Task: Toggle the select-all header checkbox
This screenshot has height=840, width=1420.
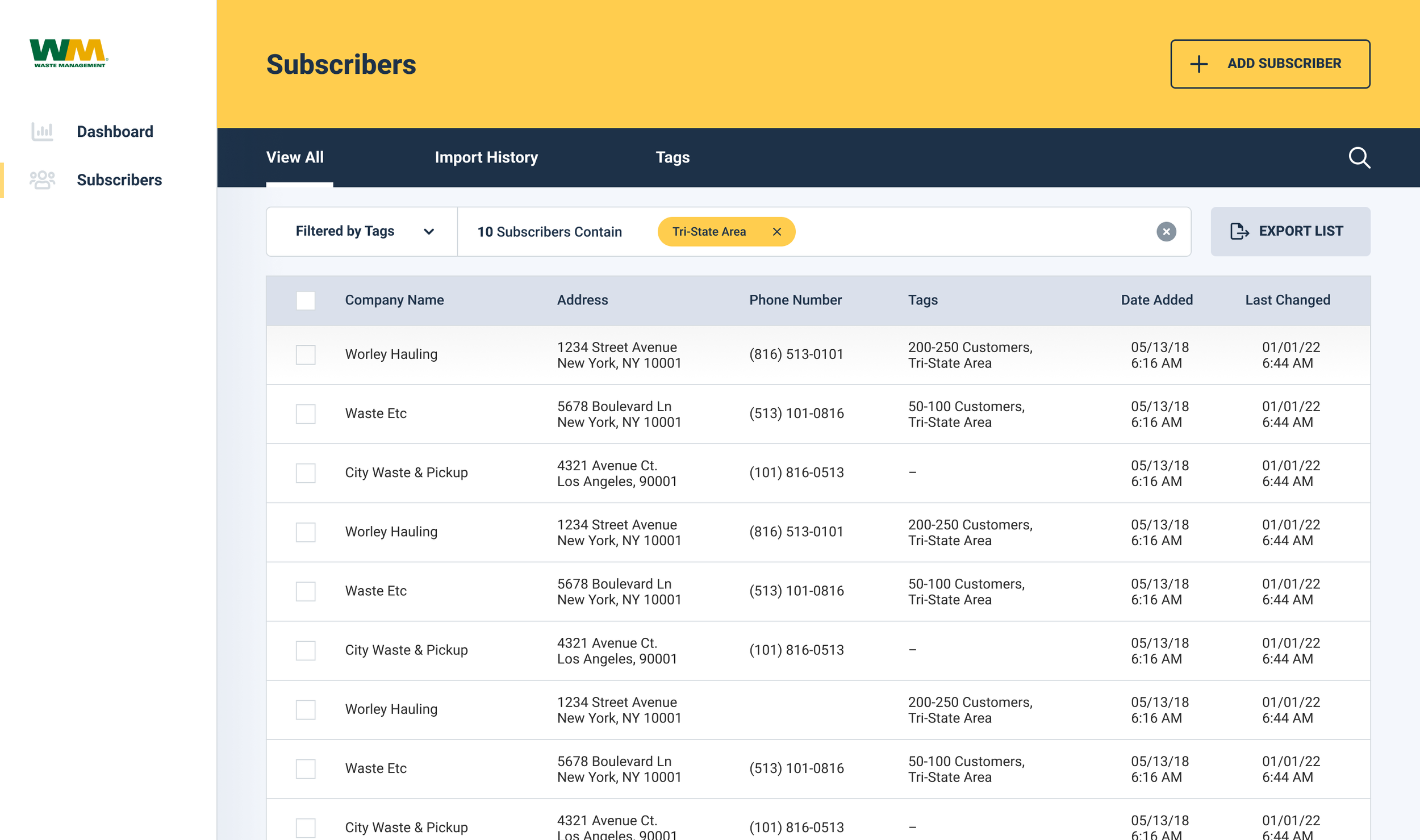Action: (x=306, y=300)
